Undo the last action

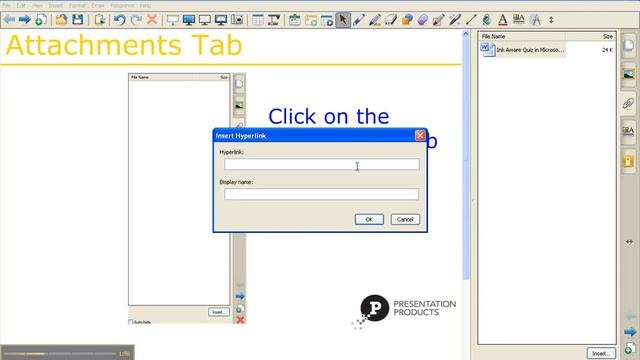click(x=120, y=19)
